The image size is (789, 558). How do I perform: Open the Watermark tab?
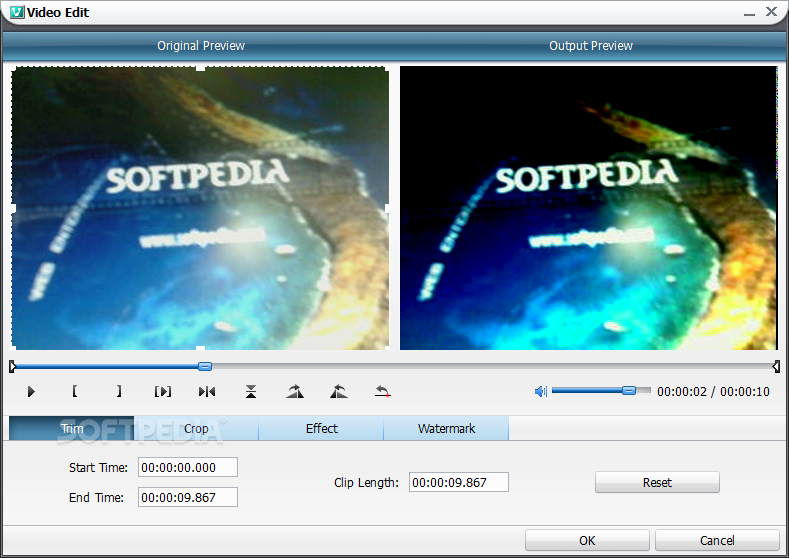pos(446,428)
